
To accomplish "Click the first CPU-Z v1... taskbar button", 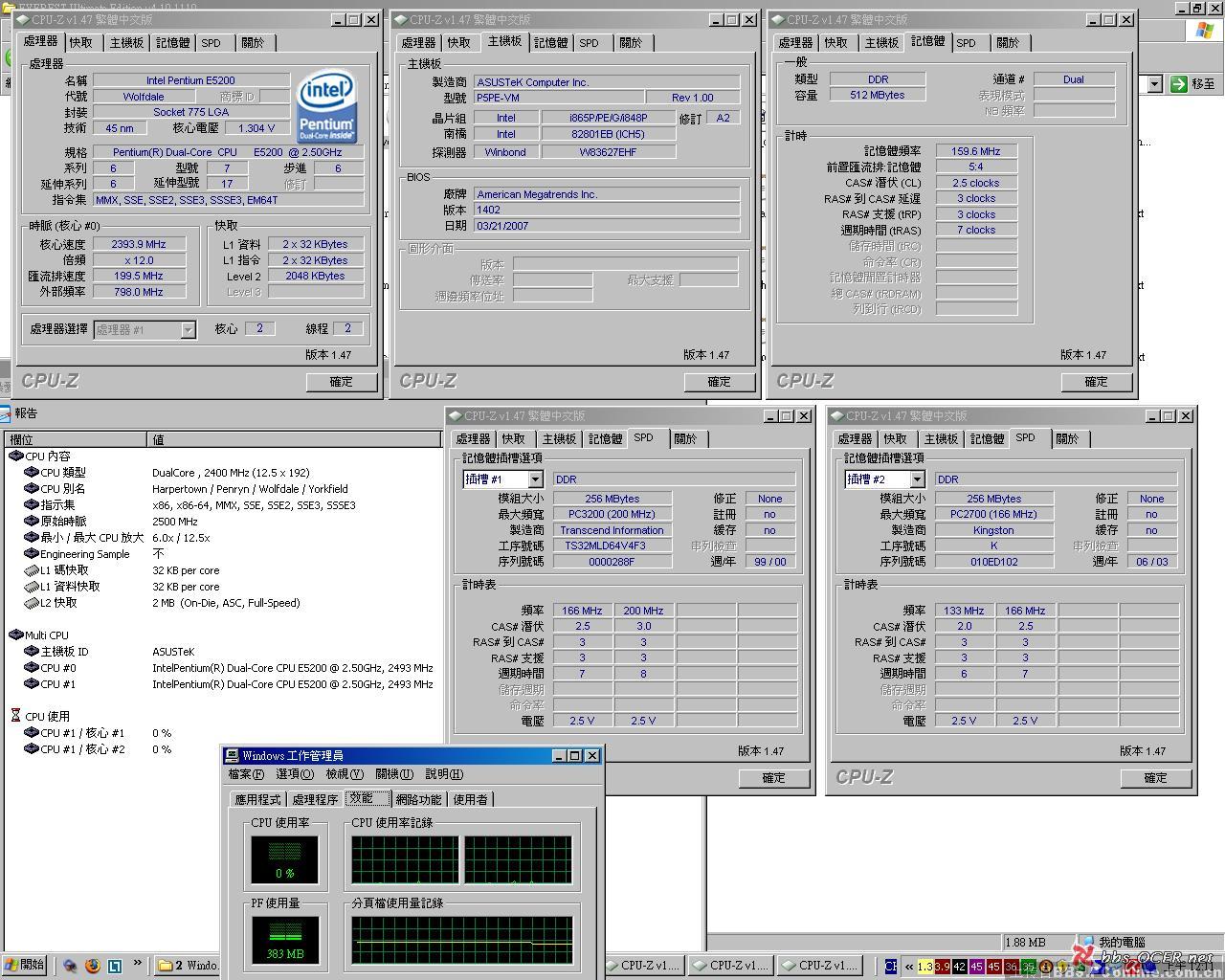I will pos(643,966).
